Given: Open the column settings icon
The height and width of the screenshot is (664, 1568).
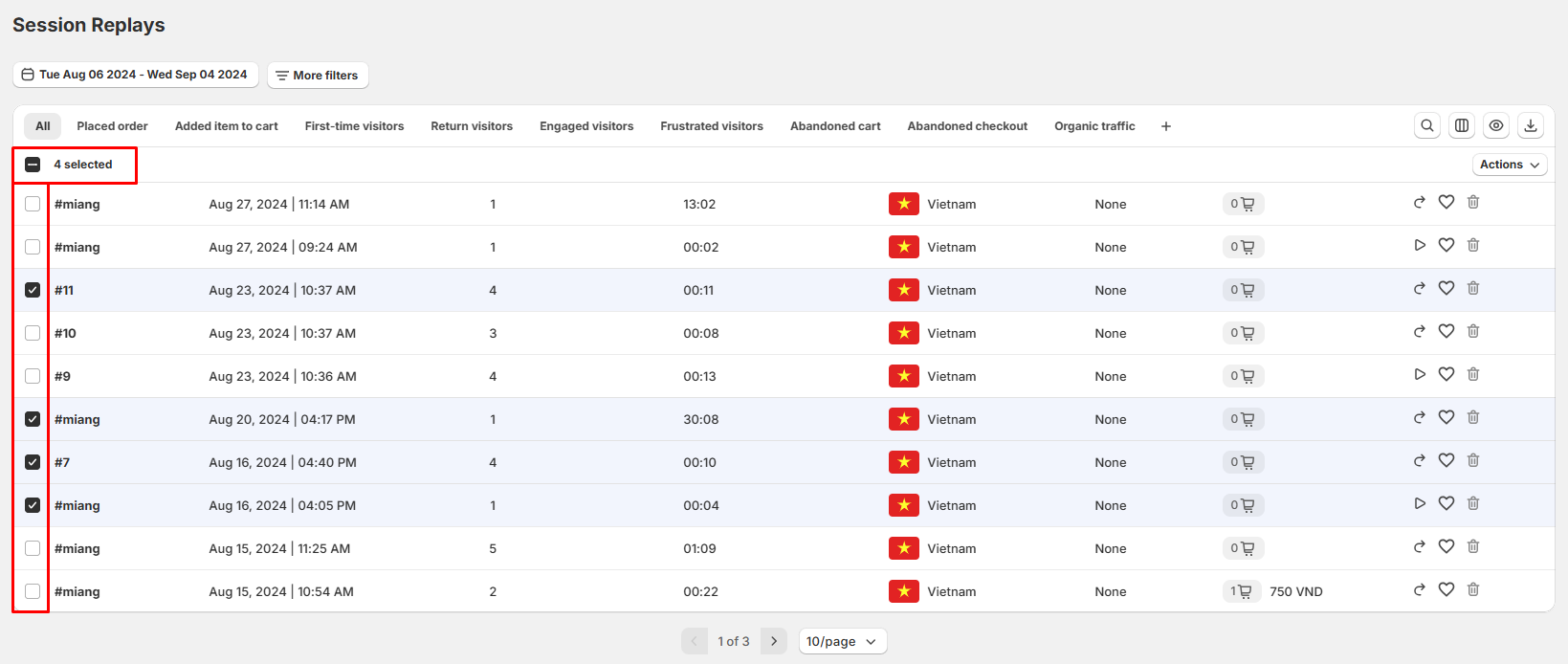Looking at the screenshot, I should (x=1461, y=125).
